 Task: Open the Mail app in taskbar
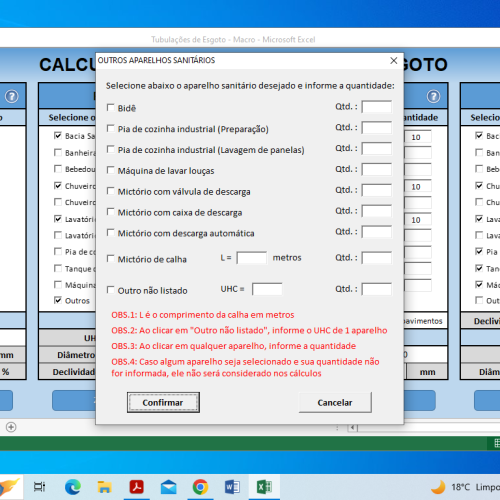168,487
